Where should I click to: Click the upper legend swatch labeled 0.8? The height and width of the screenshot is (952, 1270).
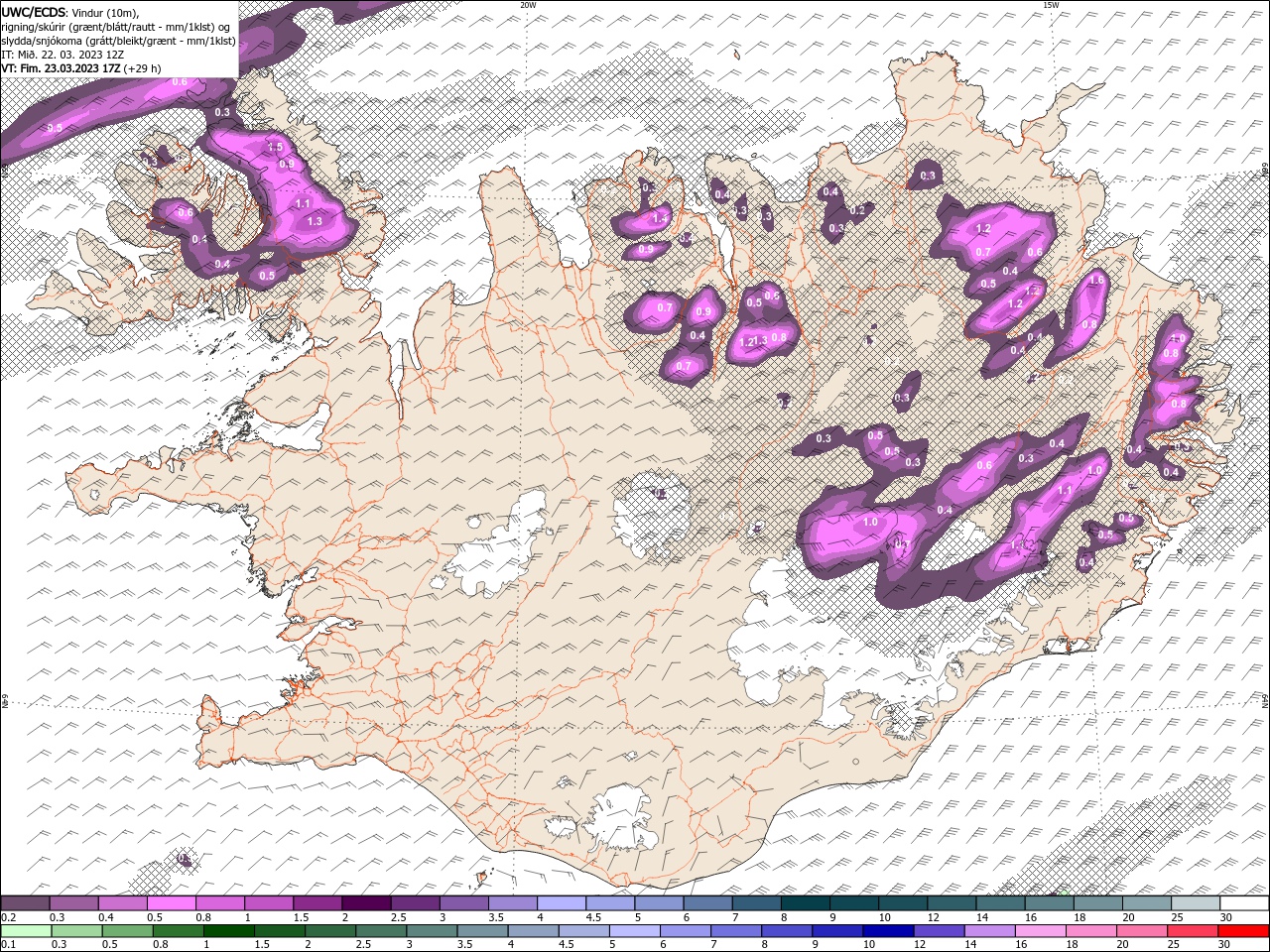click(x=220, y=903)
